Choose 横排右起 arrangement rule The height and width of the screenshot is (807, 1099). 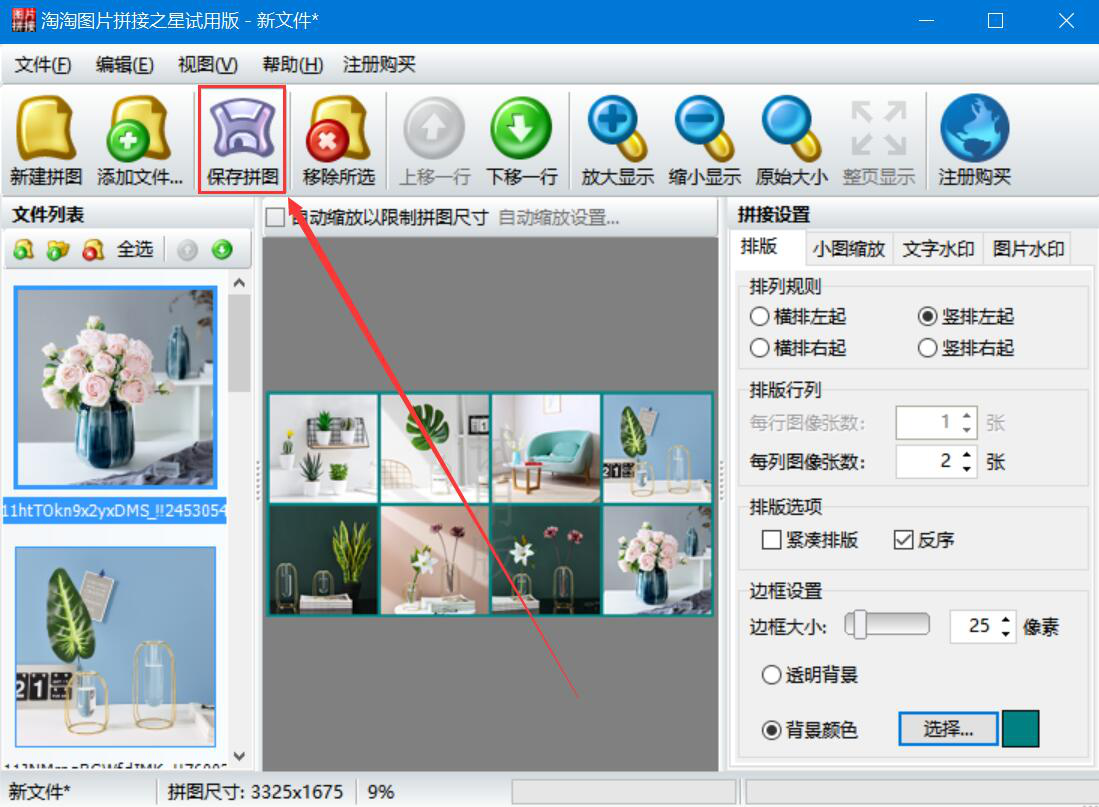pos(760,348)
